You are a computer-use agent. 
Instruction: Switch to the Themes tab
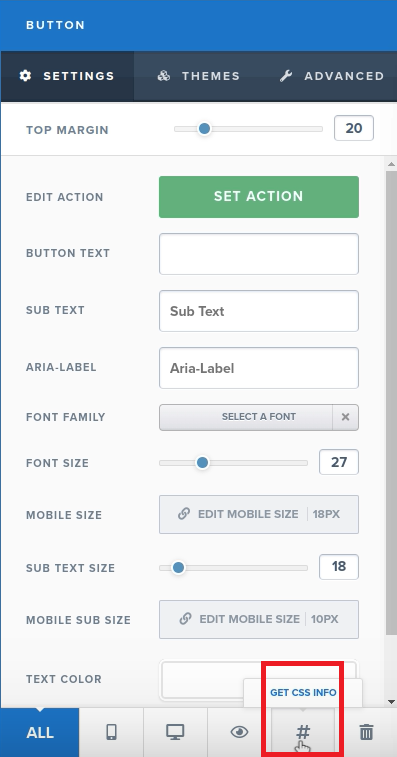pyautogui.click(x=198, y=76)
